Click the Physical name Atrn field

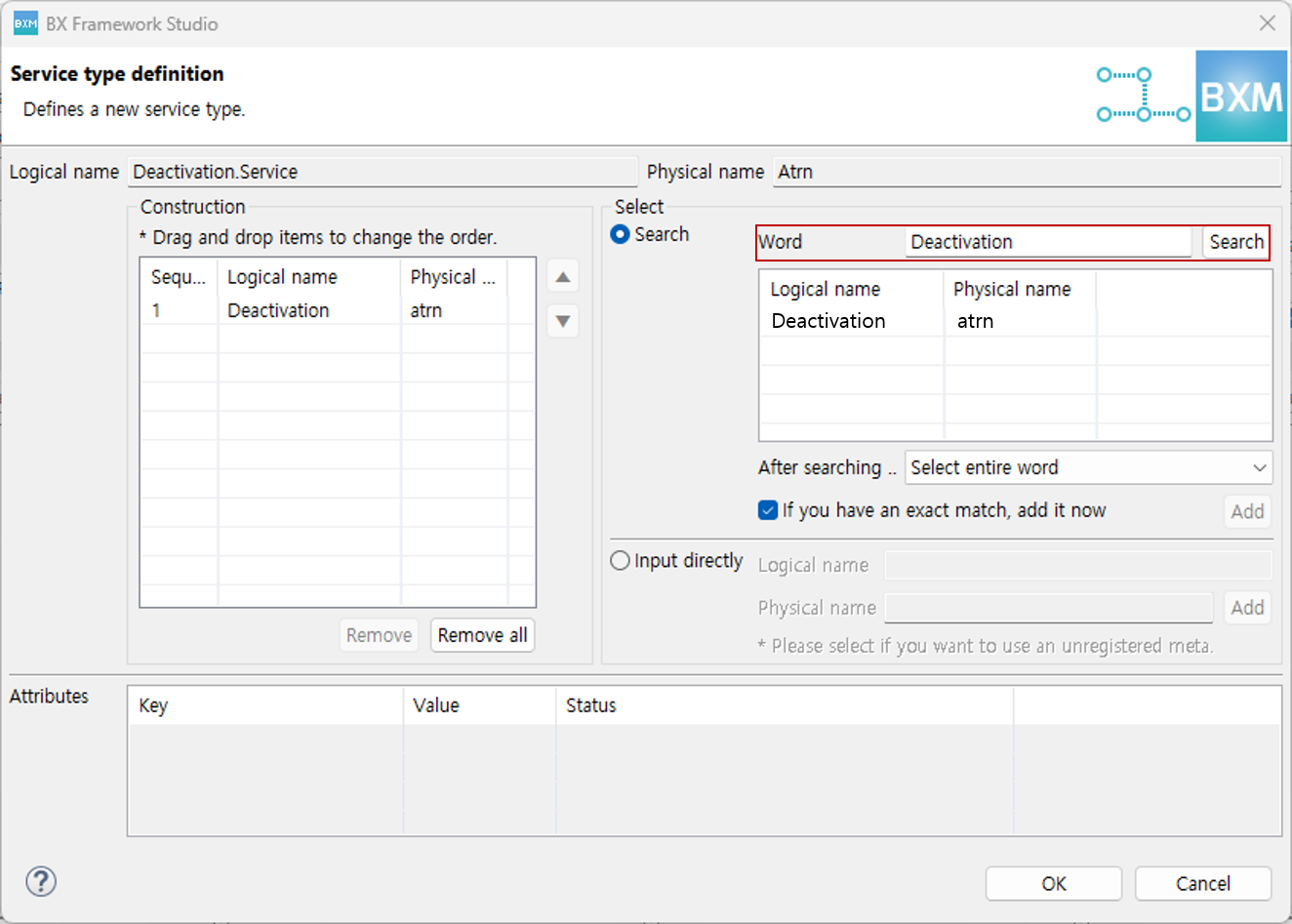pos(1026,172)
